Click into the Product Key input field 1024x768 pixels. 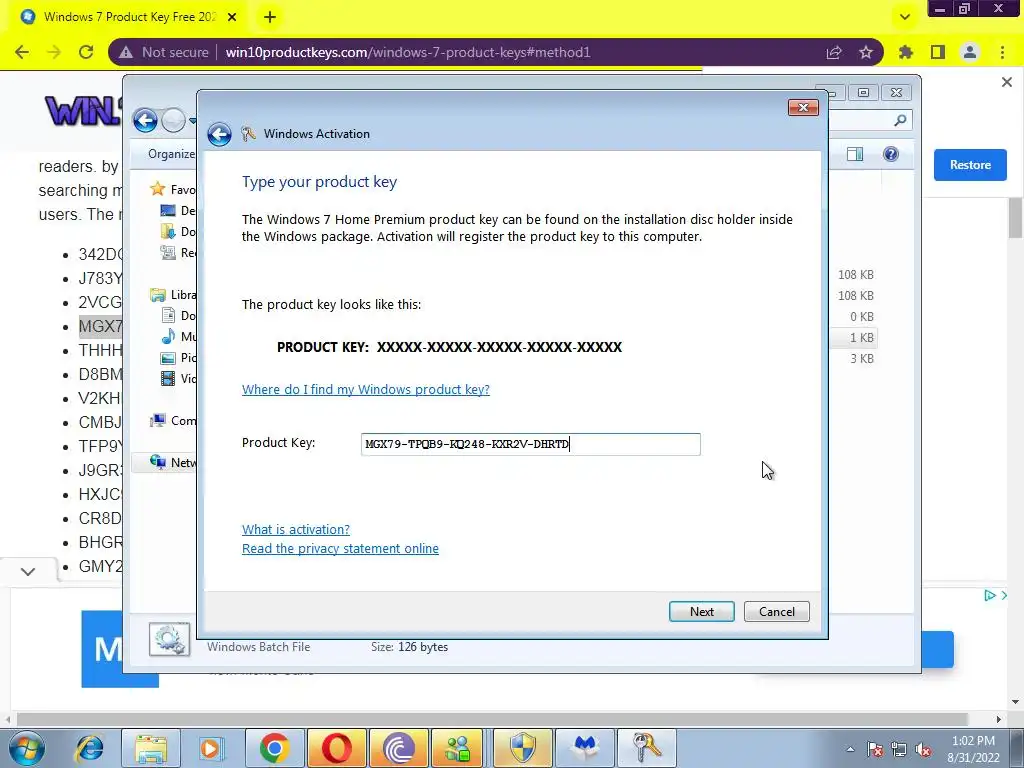530,444
